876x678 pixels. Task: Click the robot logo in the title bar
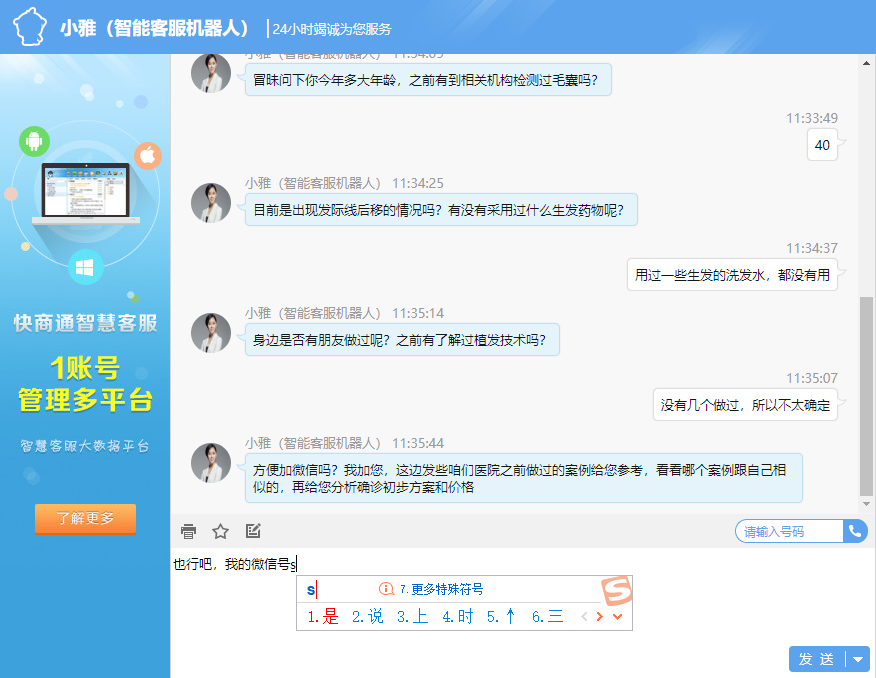coord(29,24)
